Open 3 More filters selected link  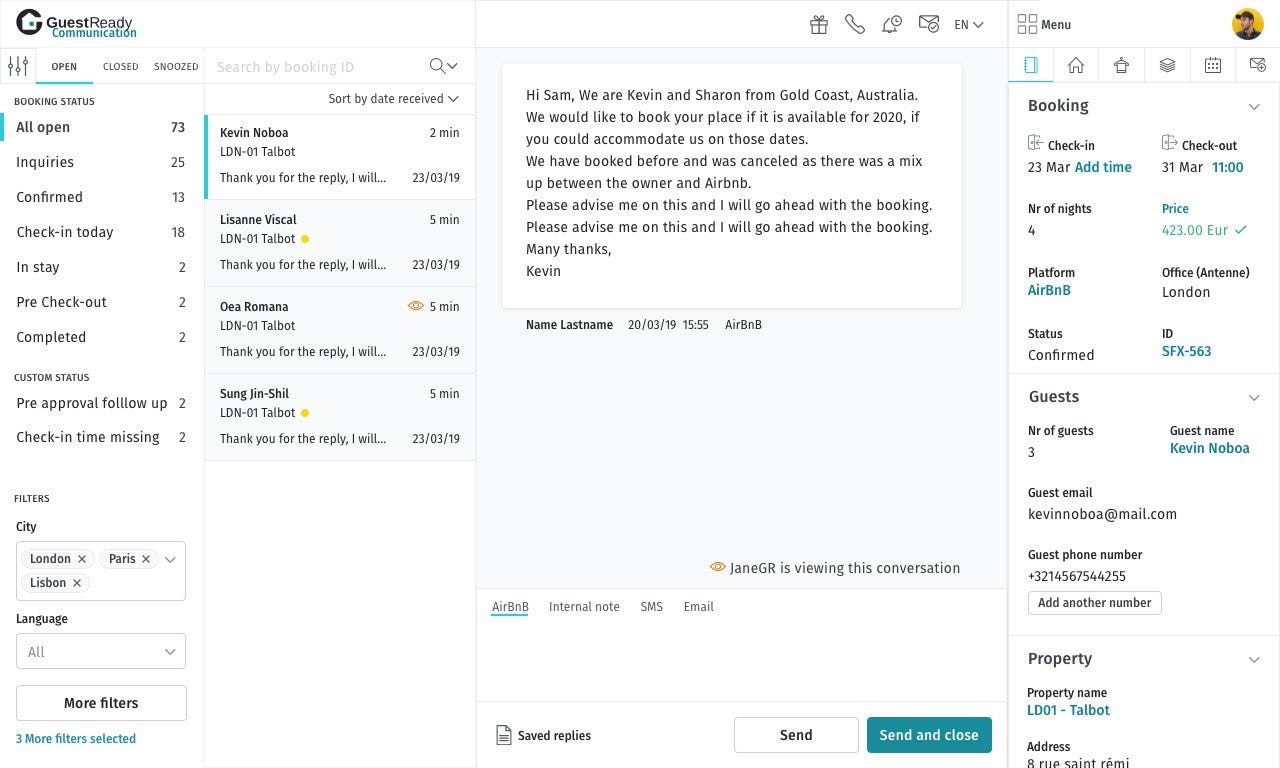(x=76, y=739)
